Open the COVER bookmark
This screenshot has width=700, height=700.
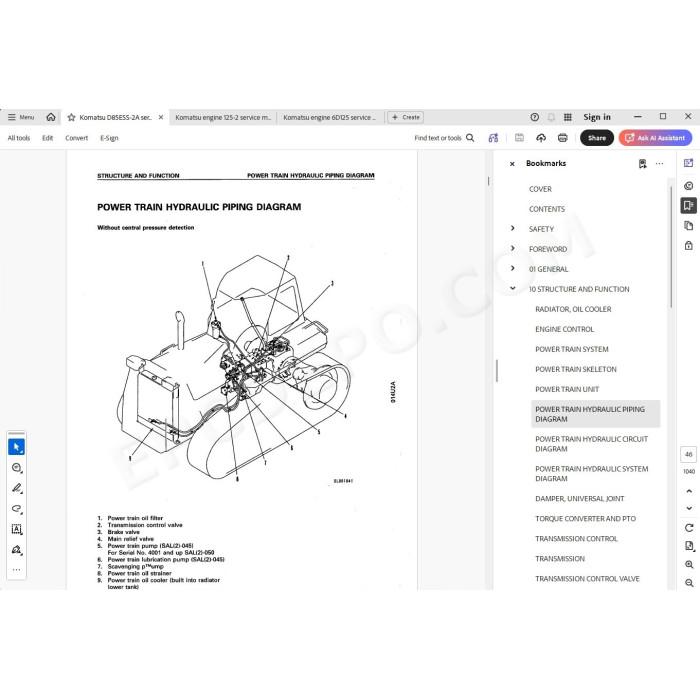click(540, 189)
